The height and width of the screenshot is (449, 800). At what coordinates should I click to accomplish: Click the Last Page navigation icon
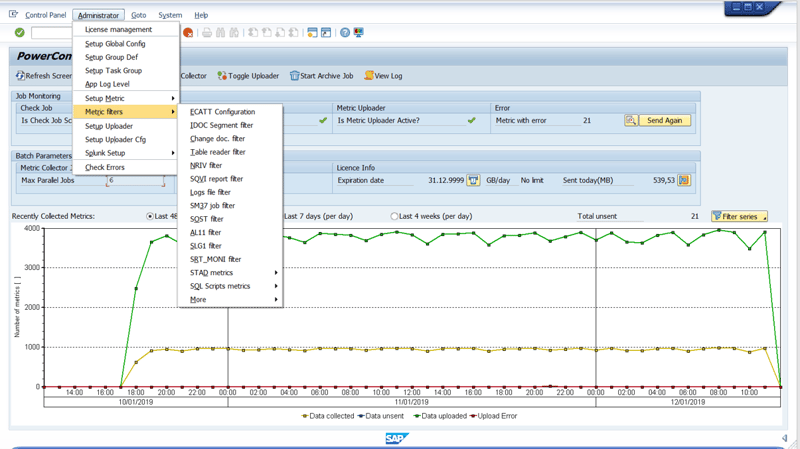pyautogui.click(x=293, y=33)
